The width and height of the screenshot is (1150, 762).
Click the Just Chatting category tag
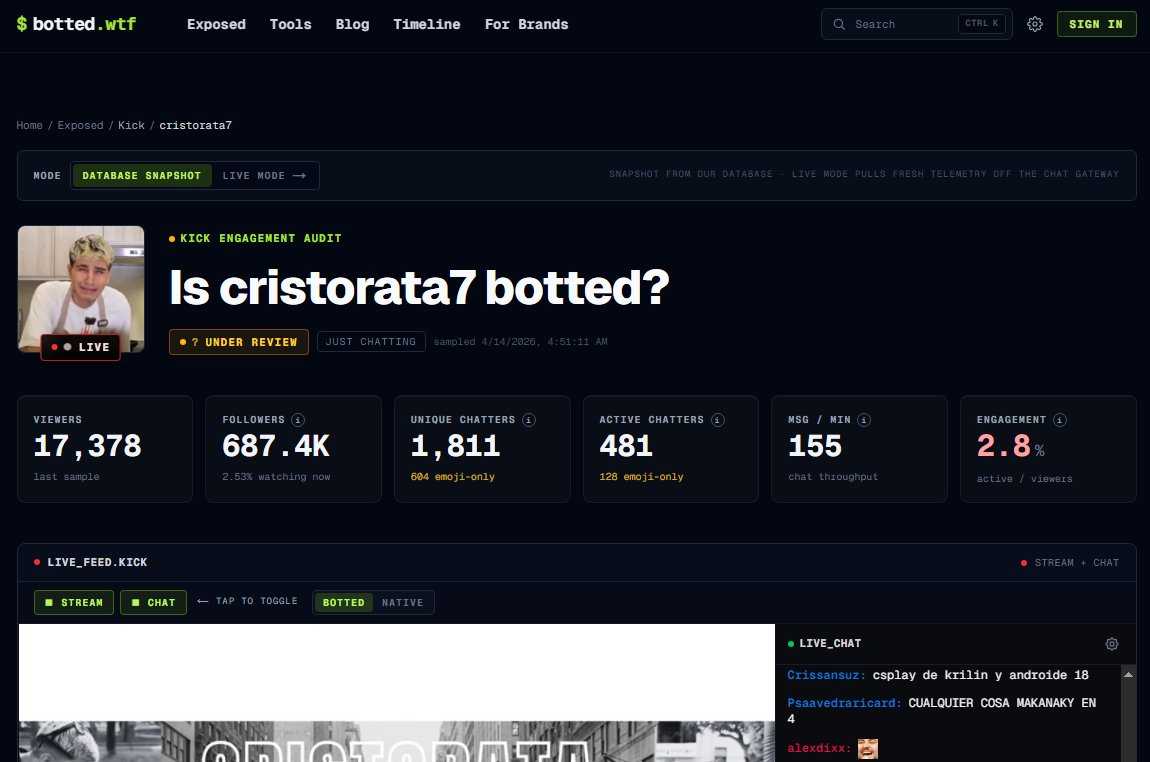pyautogui.click(x=371, y=342)
